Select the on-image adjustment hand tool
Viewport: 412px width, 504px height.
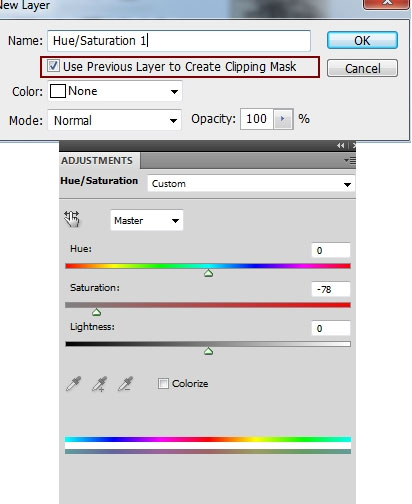pyautogui.click(x=72, y=219)
